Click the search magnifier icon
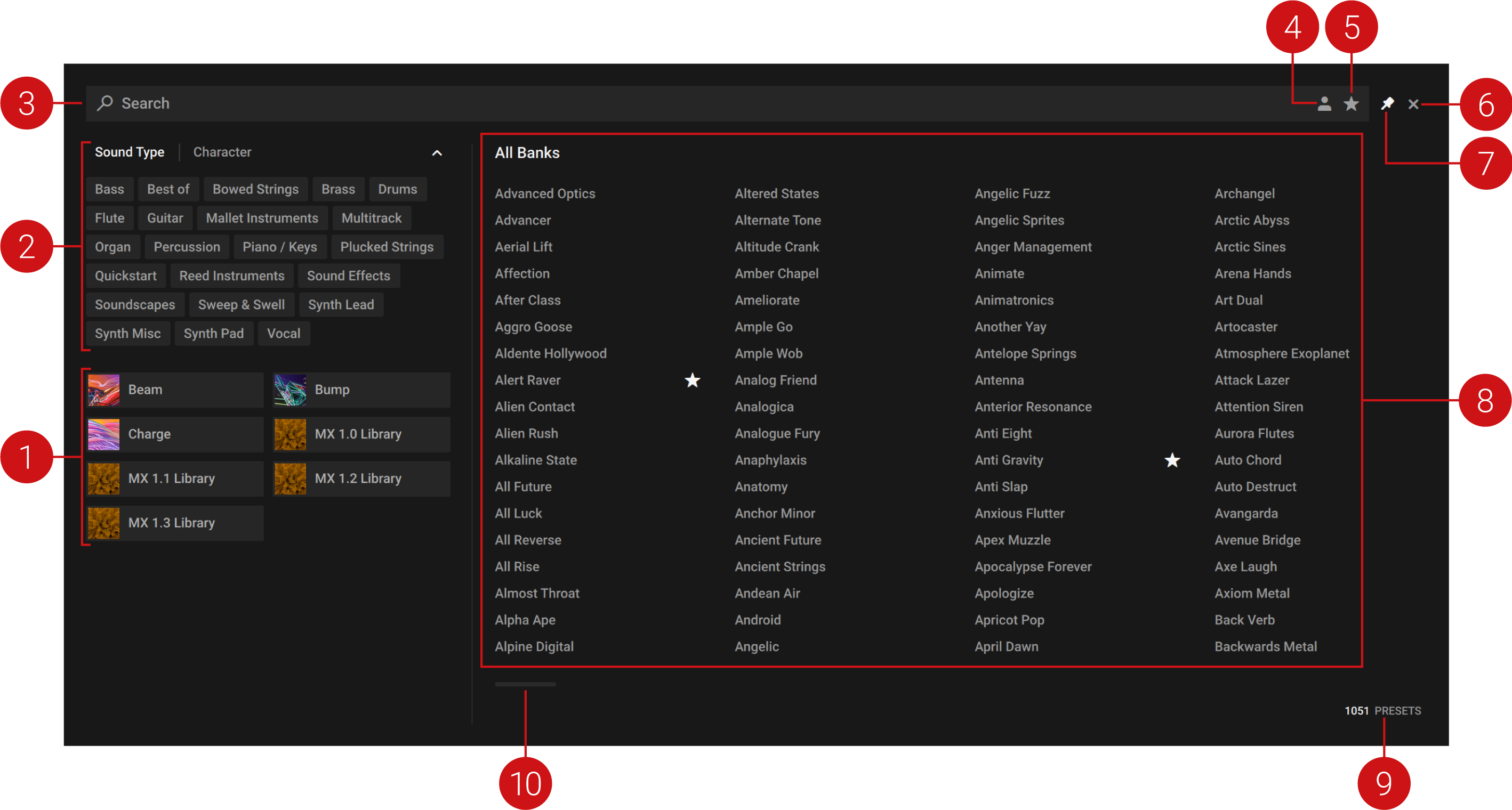 pyautogui.click(x=105, y=103)
